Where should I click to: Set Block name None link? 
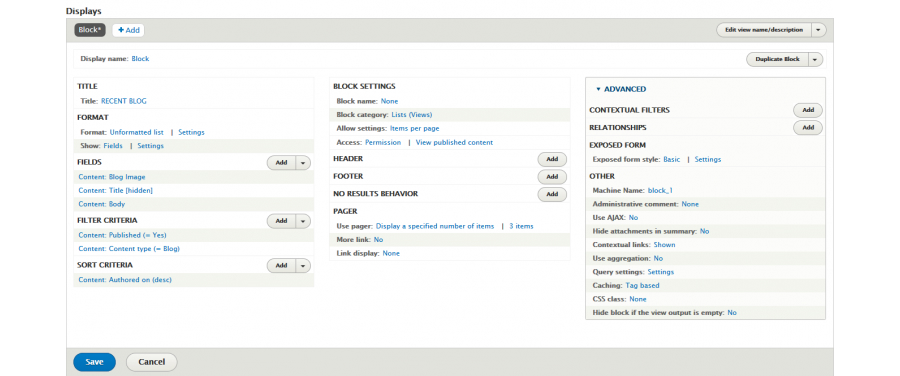click(389, 101)
